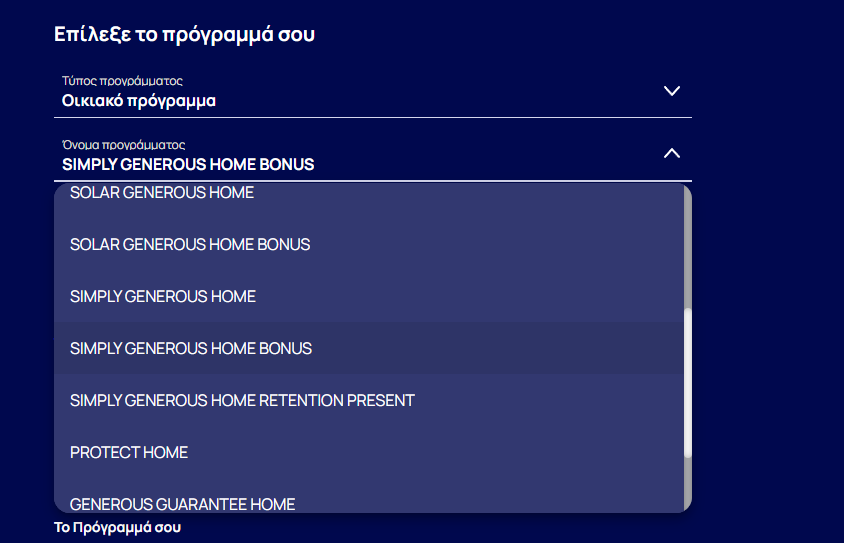Click selected SIMPLY GENEROUS HOME BONUS field value
Viewport: 844px width, 543px height.
tap(188, 165)
